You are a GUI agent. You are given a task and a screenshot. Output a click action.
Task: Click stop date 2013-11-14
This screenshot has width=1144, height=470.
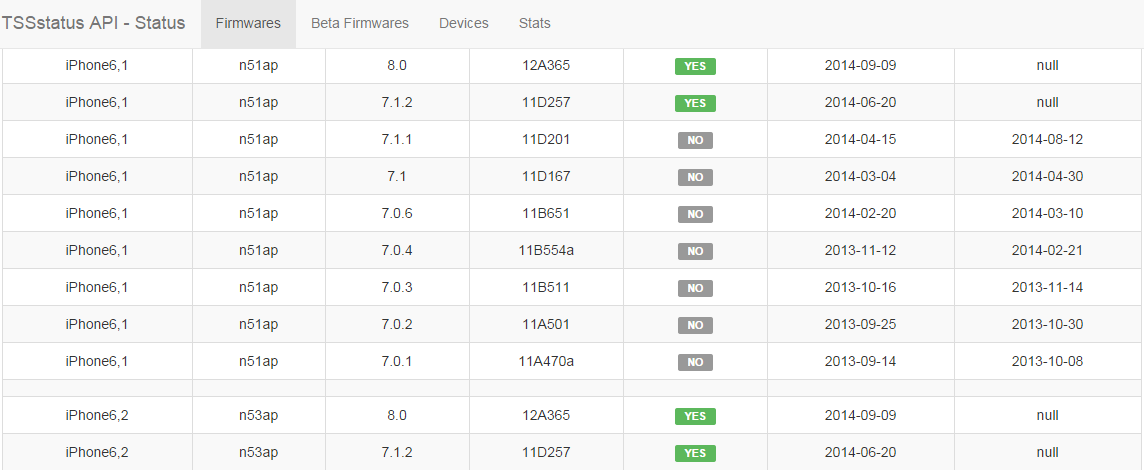point(1048,288)
